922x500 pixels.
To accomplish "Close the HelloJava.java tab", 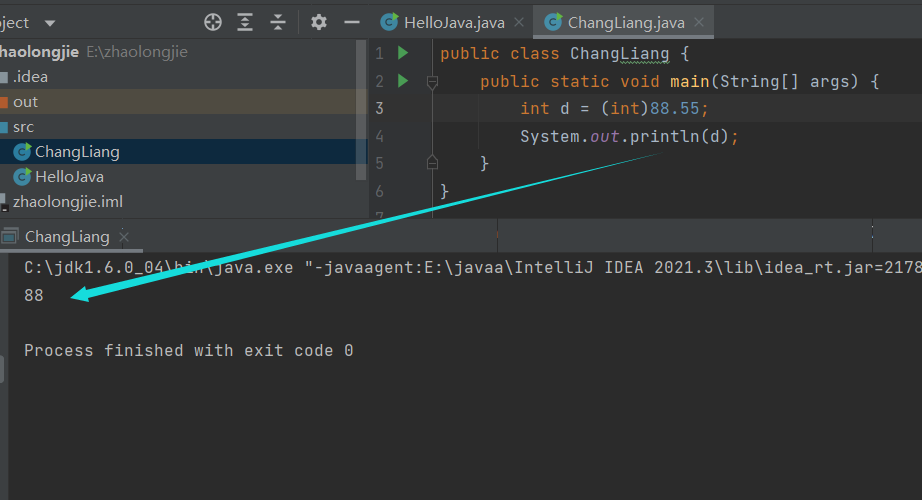I will click(519, 22).
